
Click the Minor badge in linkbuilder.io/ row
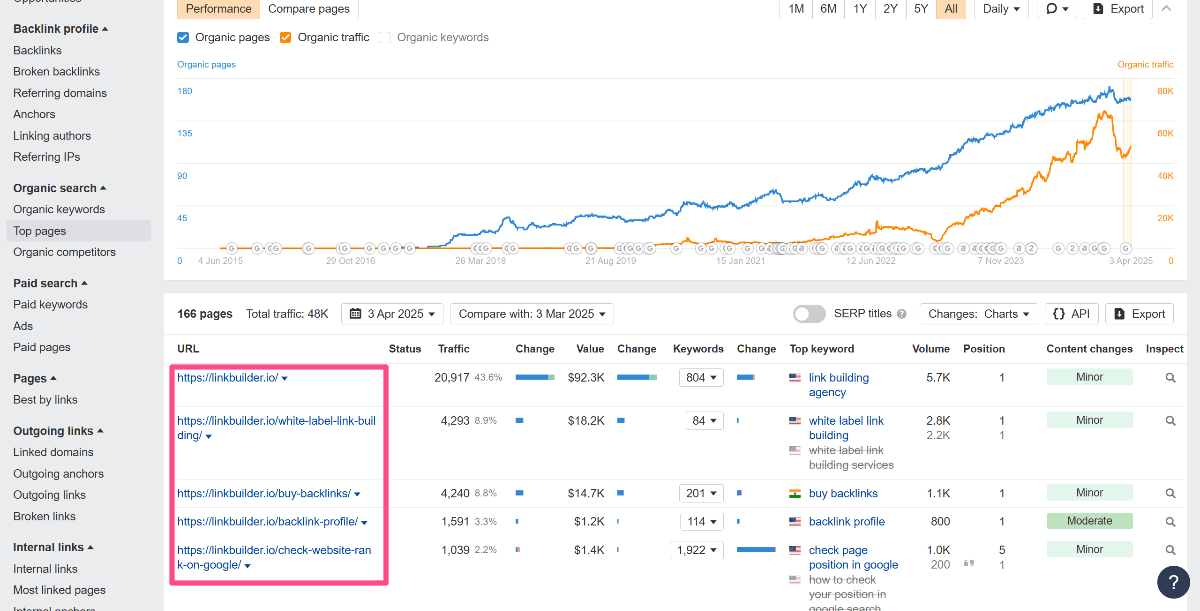click(1089, 377)
